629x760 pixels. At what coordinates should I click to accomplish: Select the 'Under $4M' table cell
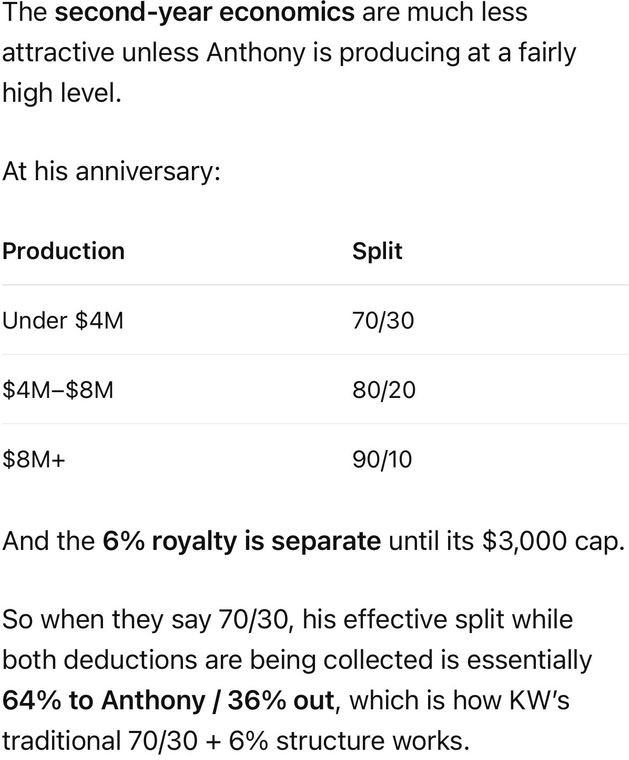click(x=63, y=320)
